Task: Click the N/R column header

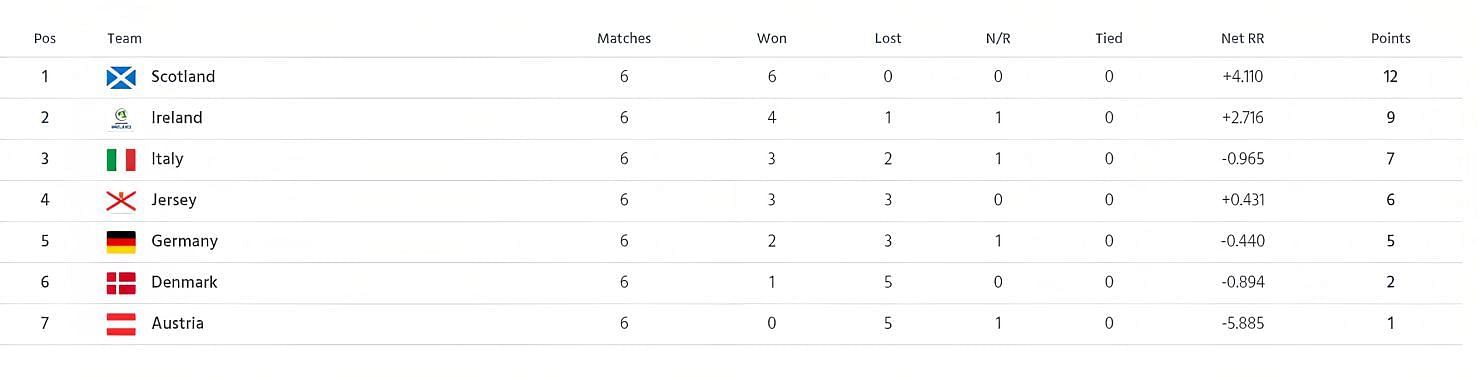Action: click(998, 38)
